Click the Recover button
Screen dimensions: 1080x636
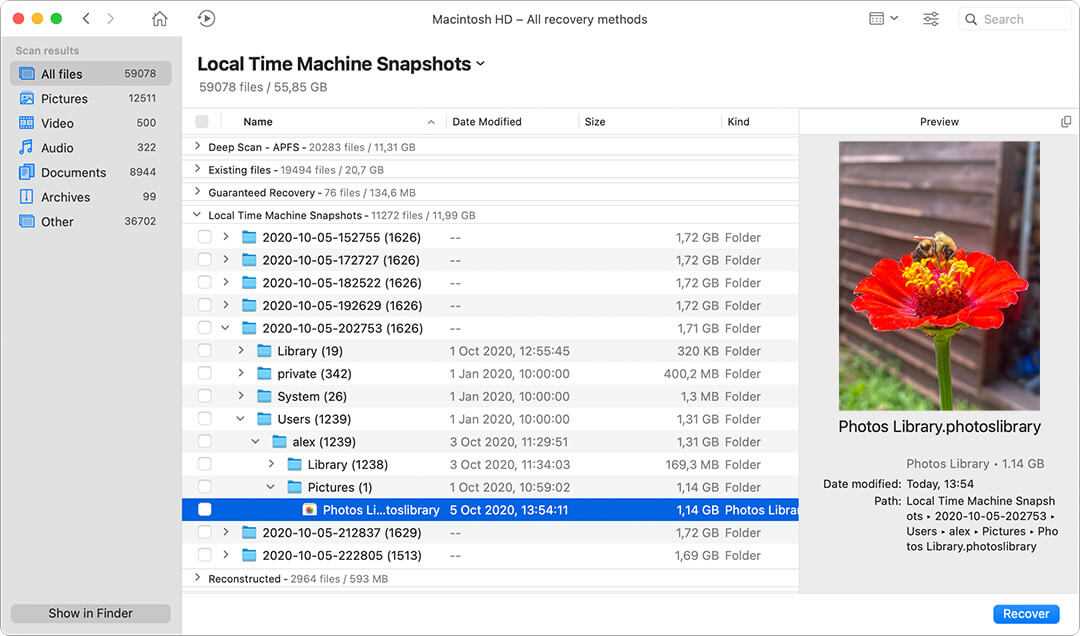coord(1026,613)
